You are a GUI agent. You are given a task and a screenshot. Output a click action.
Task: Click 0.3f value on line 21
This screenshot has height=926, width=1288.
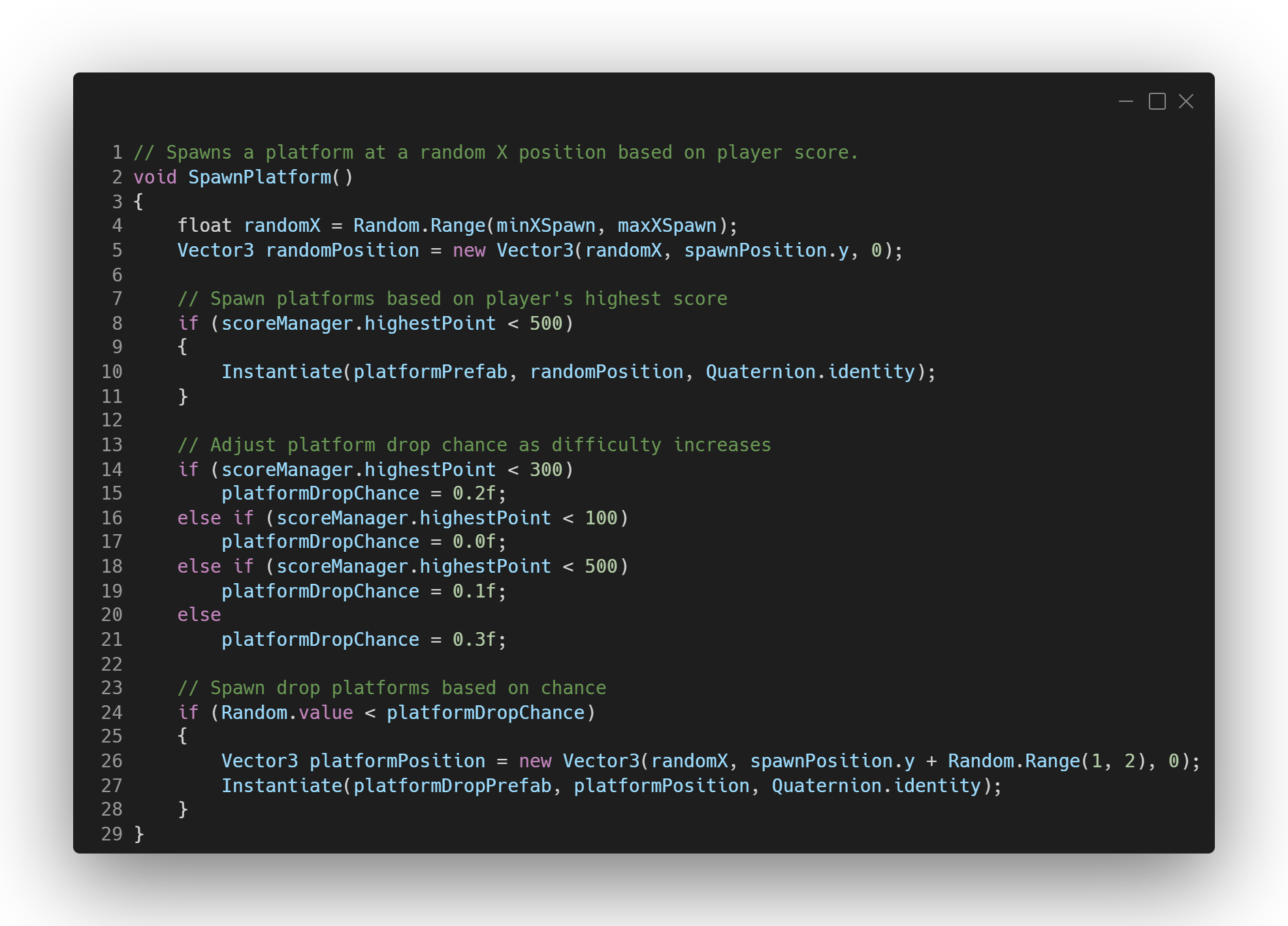(474, 639)
